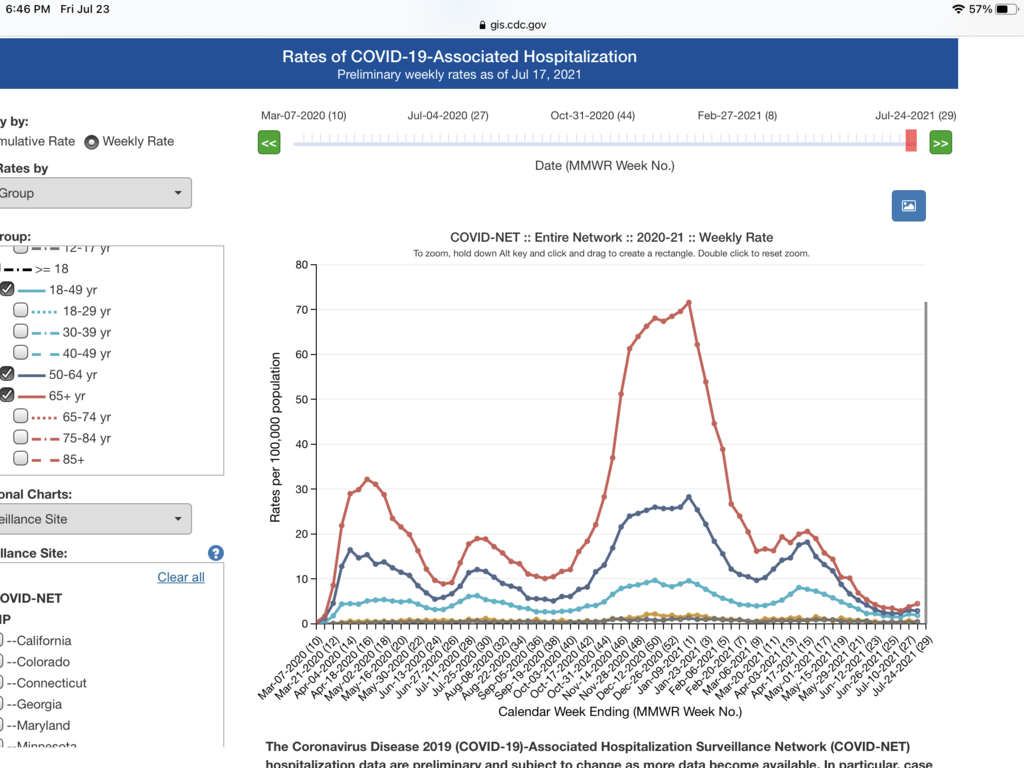Select the Georgia surveillance site

coord(5,704)
